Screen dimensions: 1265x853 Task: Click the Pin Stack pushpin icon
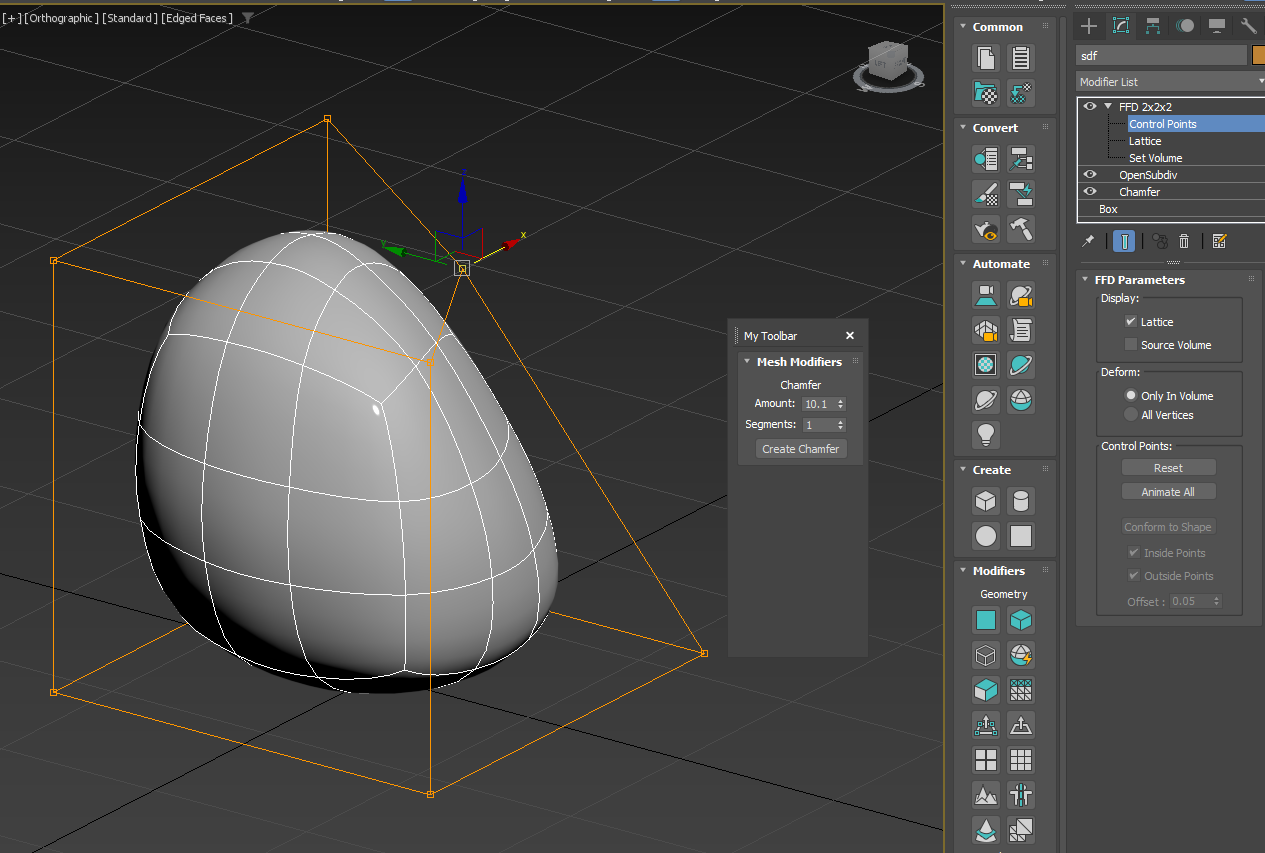(1090, 241)
